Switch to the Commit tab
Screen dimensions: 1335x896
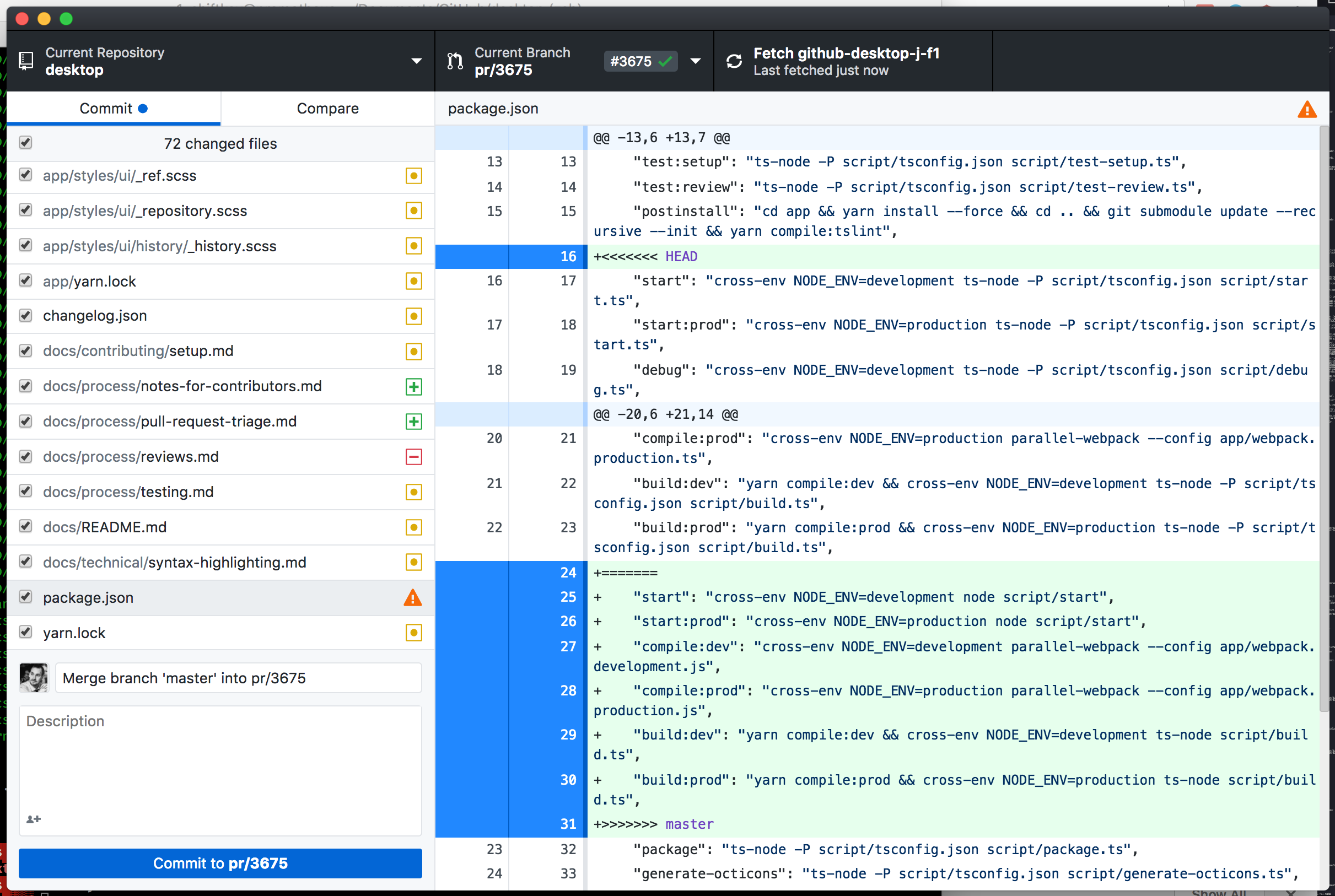[x=114, y=109]
